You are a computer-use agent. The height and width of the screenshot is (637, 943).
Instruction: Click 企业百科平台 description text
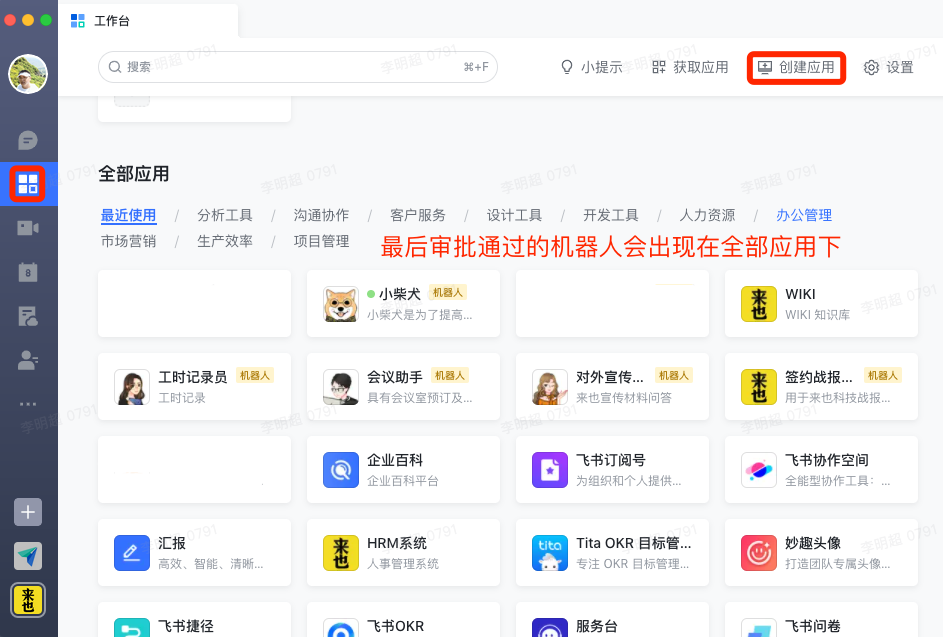[x=403, y=481]
